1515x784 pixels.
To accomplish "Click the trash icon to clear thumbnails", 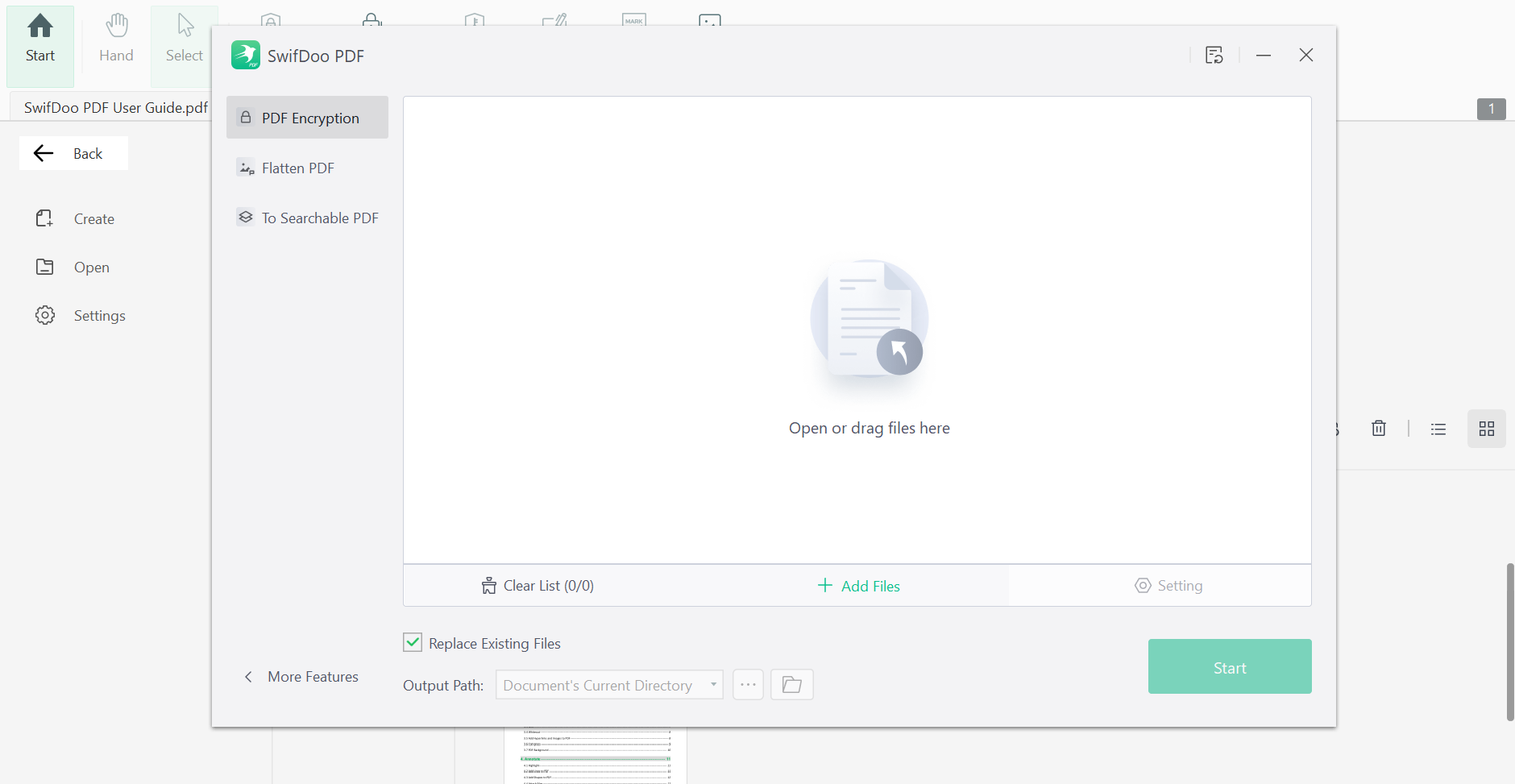I will (1378, 428).
